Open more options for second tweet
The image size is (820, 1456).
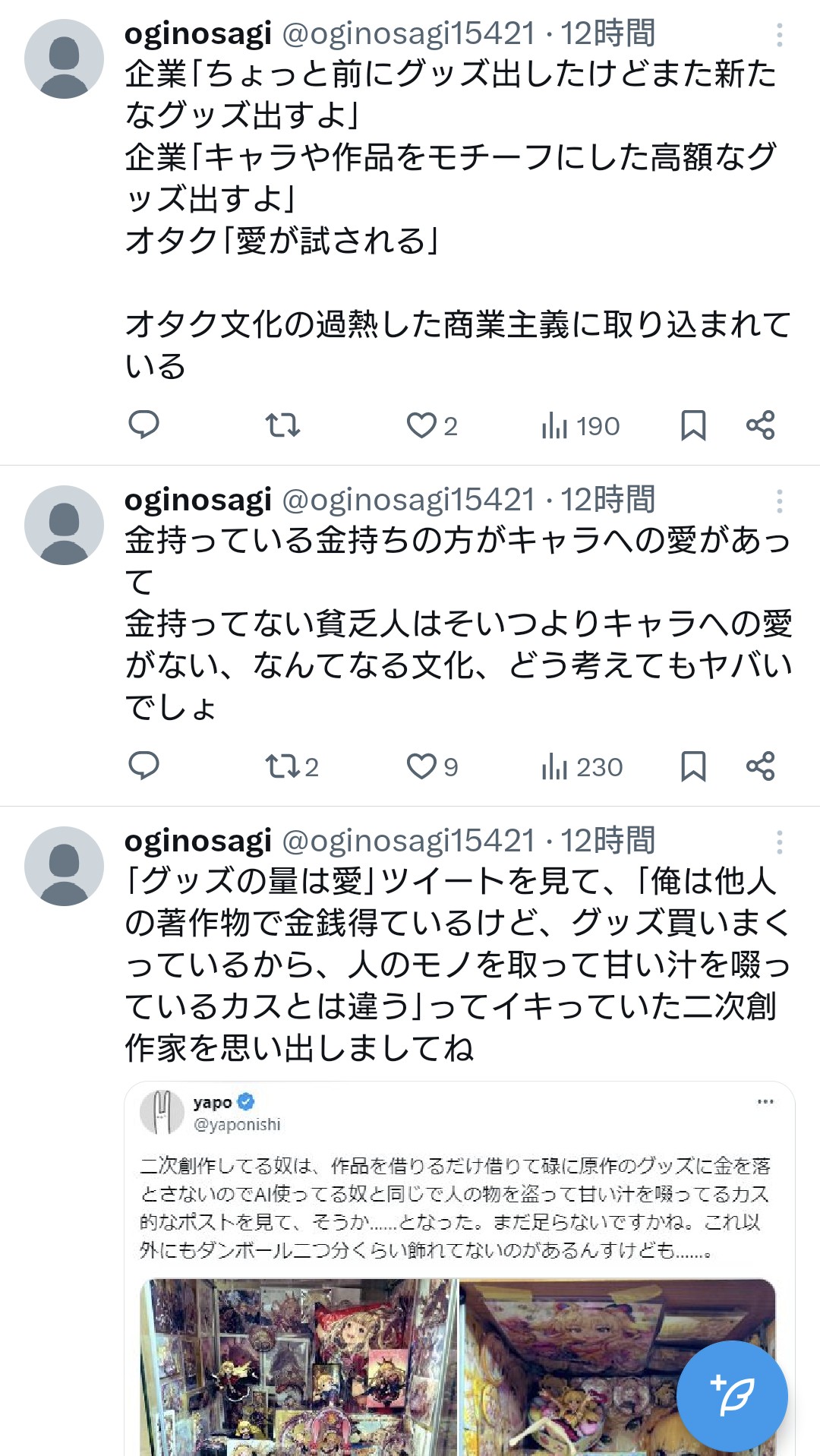click(779, 501)
